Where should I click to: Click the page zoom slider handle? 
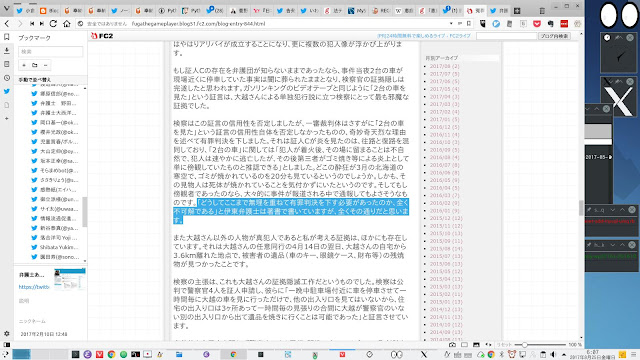[x=524, y=345]
